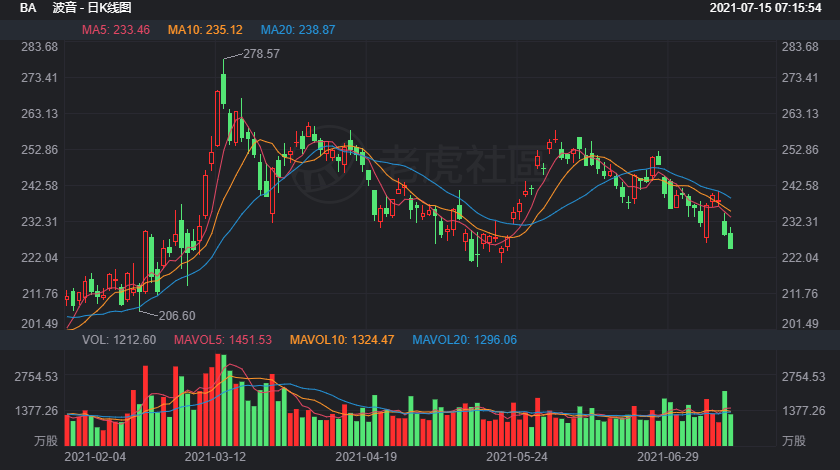Click the right volume axis value 2754.53
840x470 pixels.
804,377
